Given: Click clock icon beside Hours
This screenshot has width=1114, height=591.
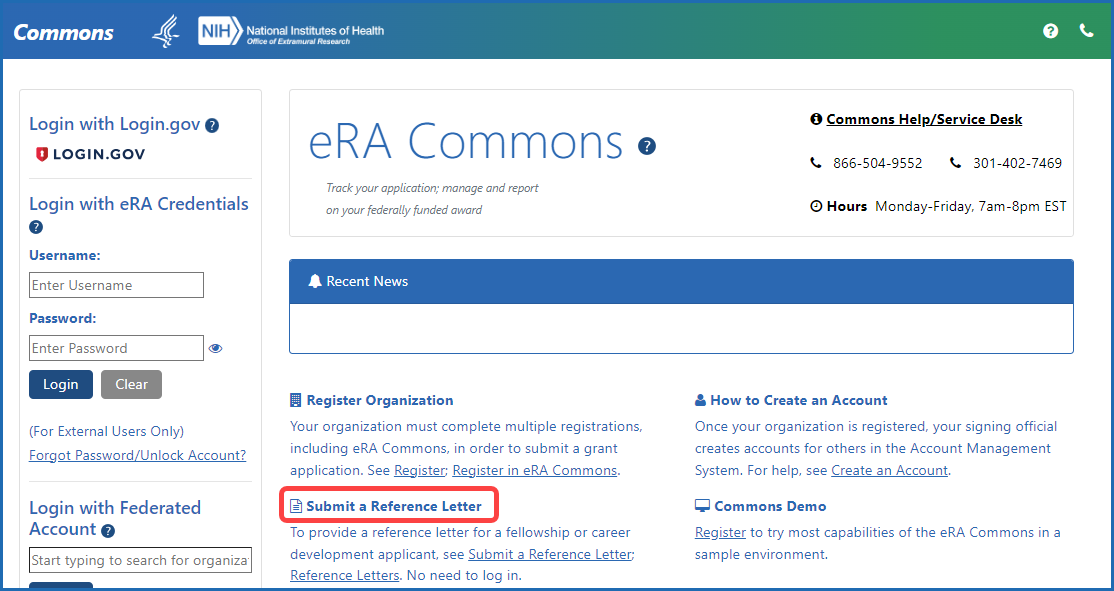Looking at the screenshot, I should point(816,207).
